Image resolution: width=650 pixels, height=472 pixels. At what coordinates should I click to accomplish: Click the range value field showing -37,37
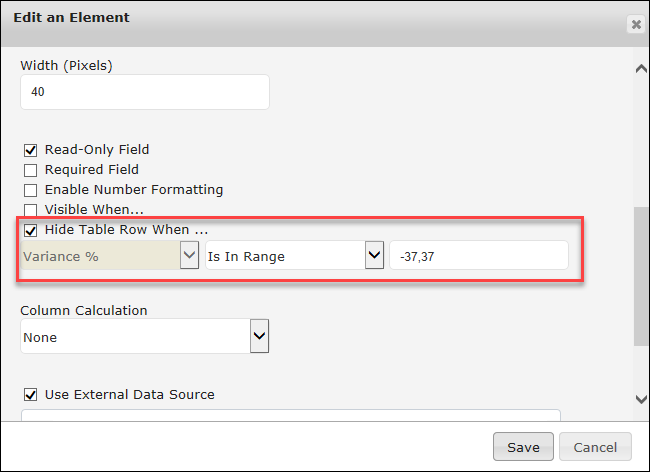(x=478, y=256)
